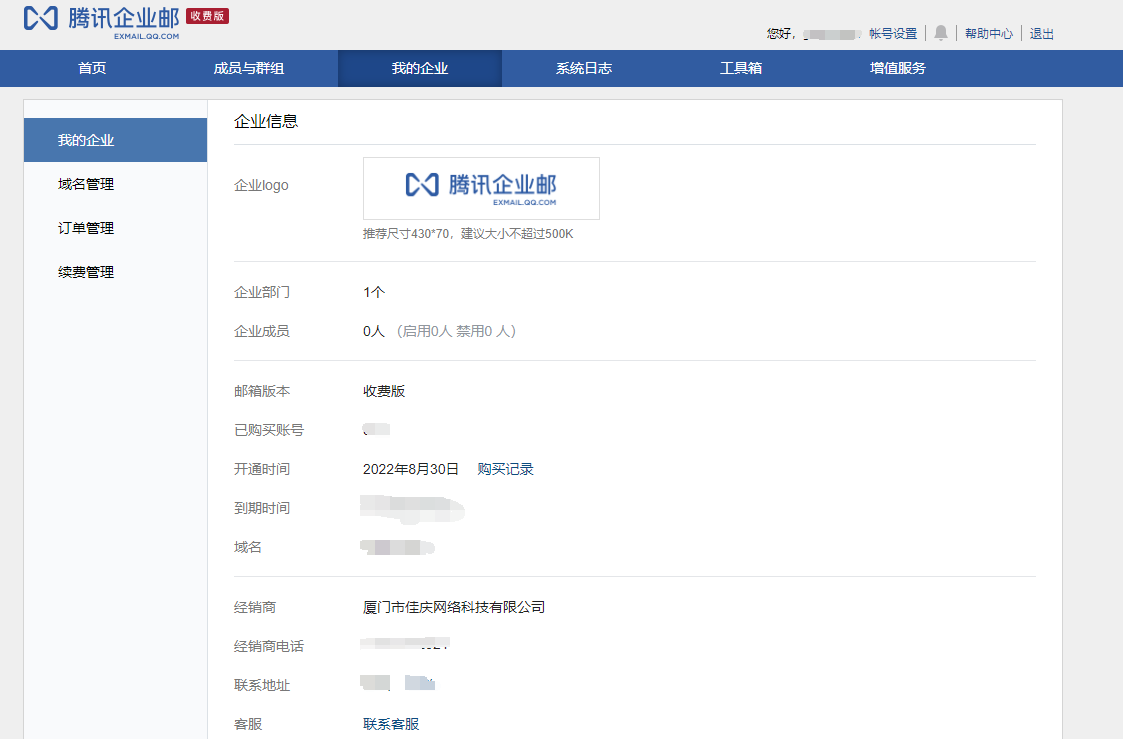Select the 我的企业 top navigation tab

(420, 68)
